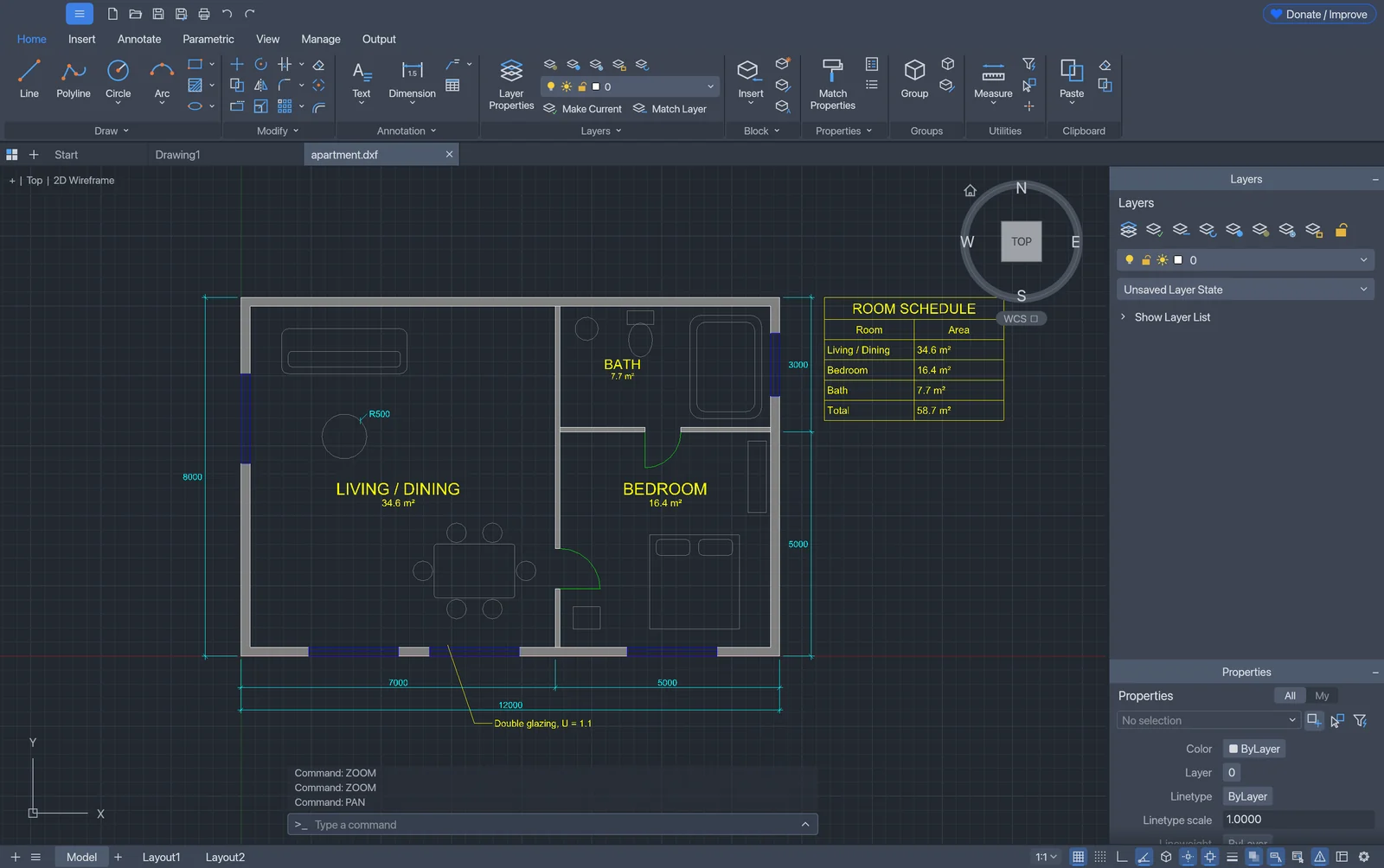Click the Print icon in title bar
Image resolution: width=1384 pixels, height=868 pixels.
[x=204, y=14]
